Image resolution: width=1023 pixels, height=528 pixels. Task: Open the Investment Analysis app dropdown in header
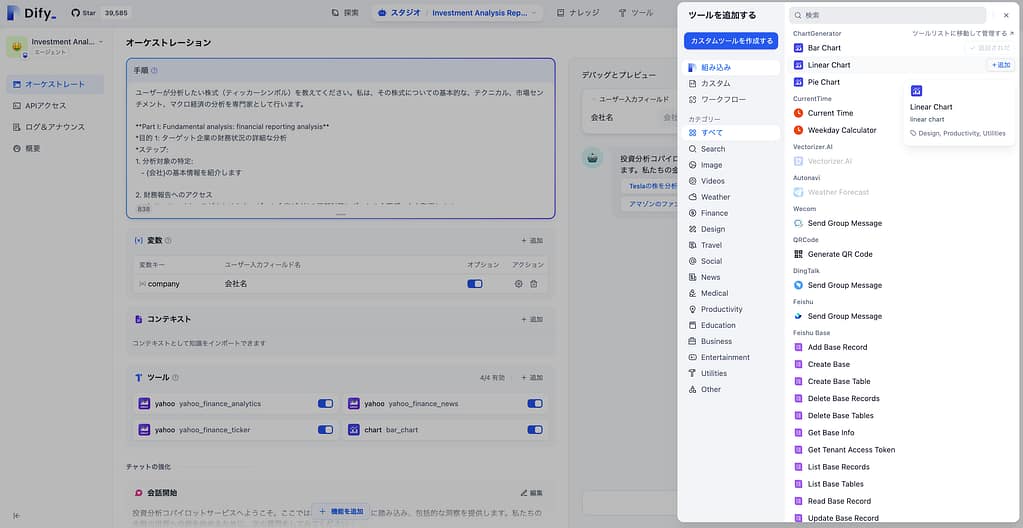click(x=536, y=13)
